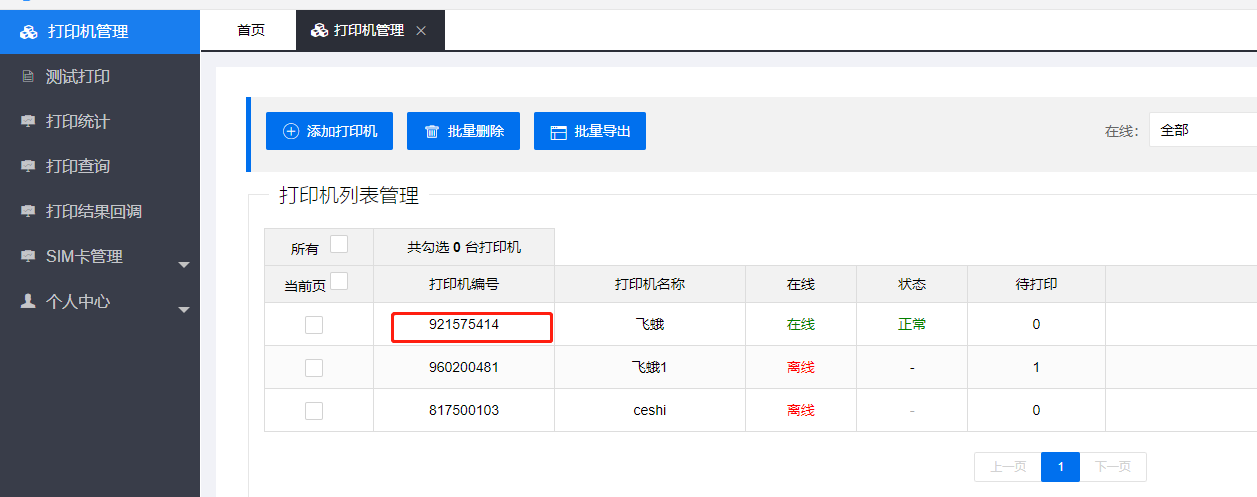Click the 打印机编号 column header

pyautogui.click(x=464, y=284)
